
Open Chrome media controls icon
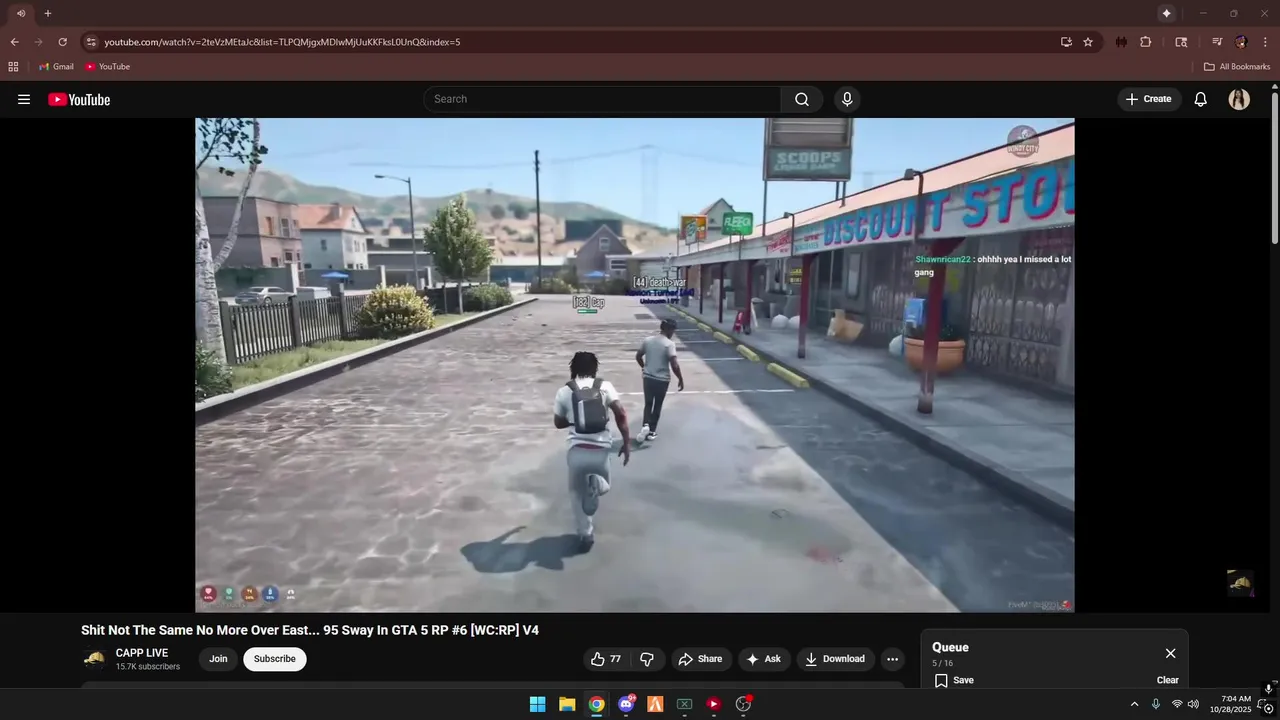click(x=1217, y=42)
